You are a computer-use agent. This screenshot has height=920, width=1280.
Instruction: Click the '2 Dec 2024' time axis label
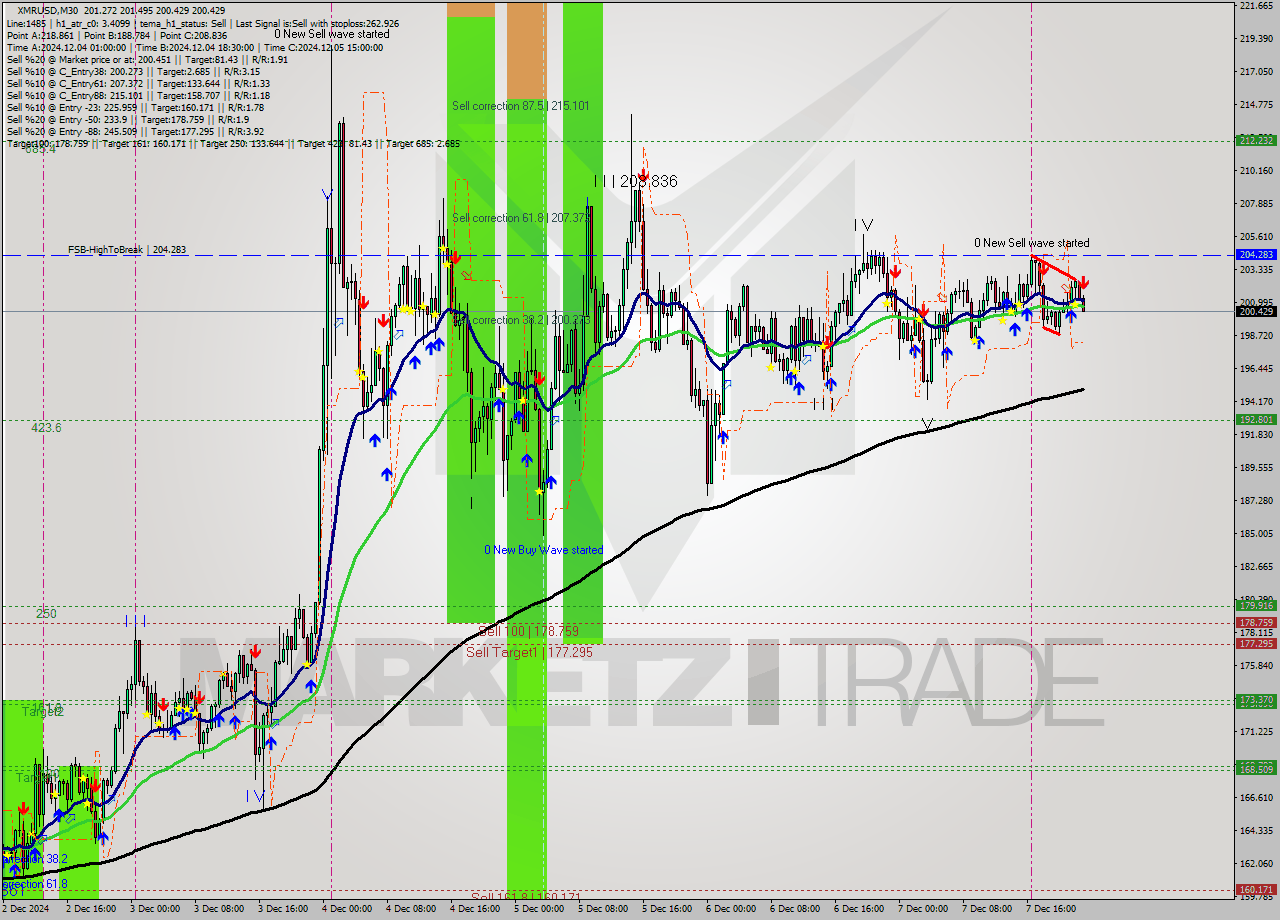(x=25, y=909)
